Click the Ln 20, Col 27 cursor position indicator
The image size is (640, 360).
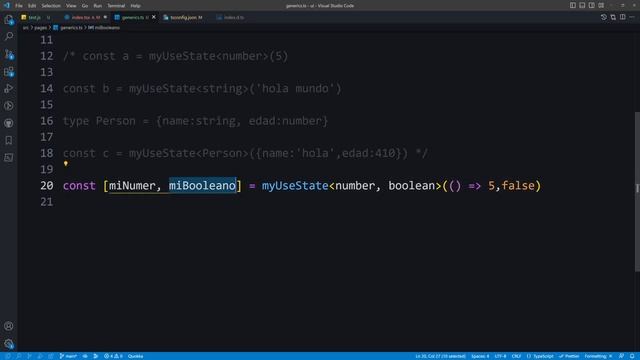440,356
